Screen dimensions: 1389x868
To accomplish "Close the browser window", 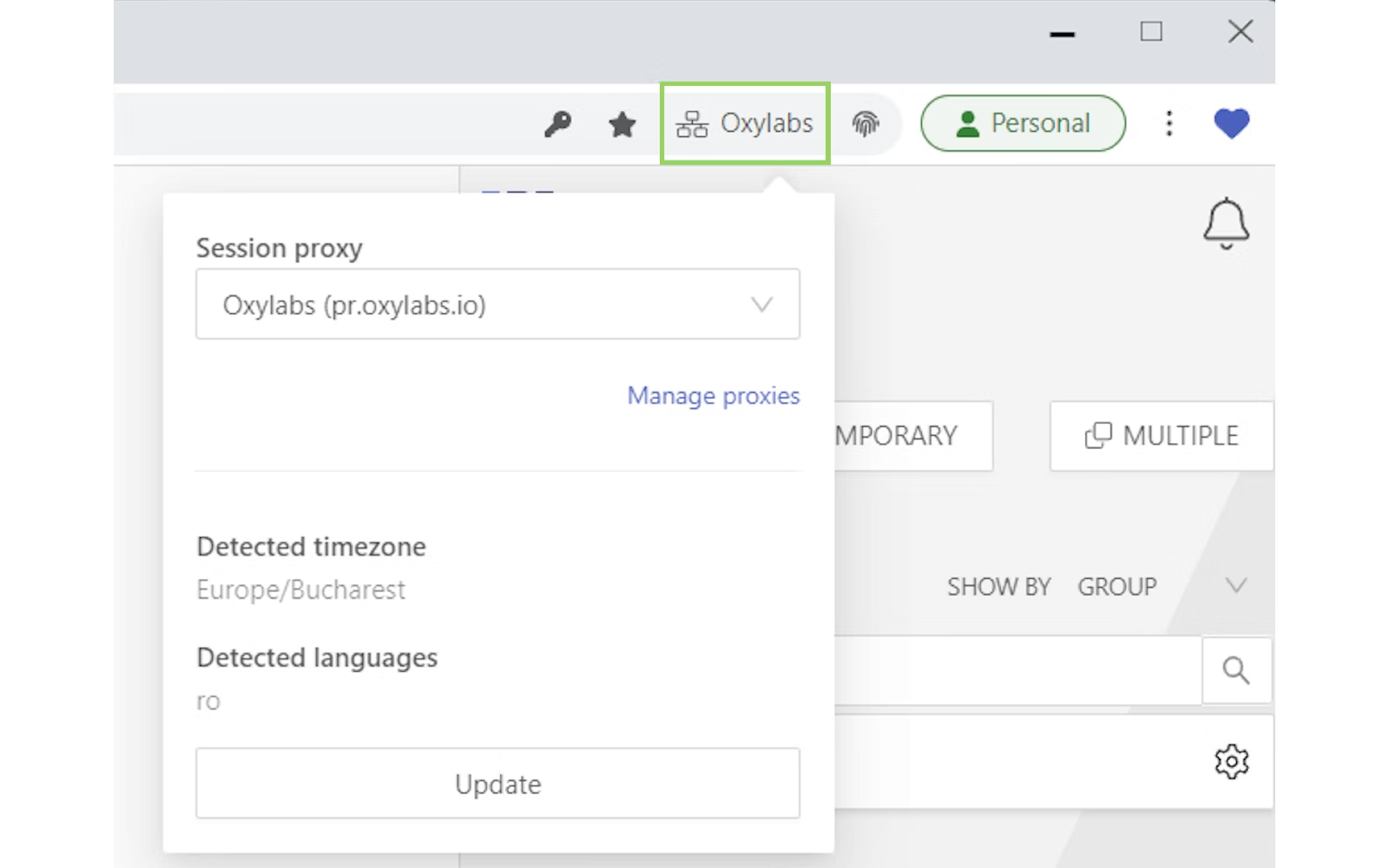I will point(1241,32).
